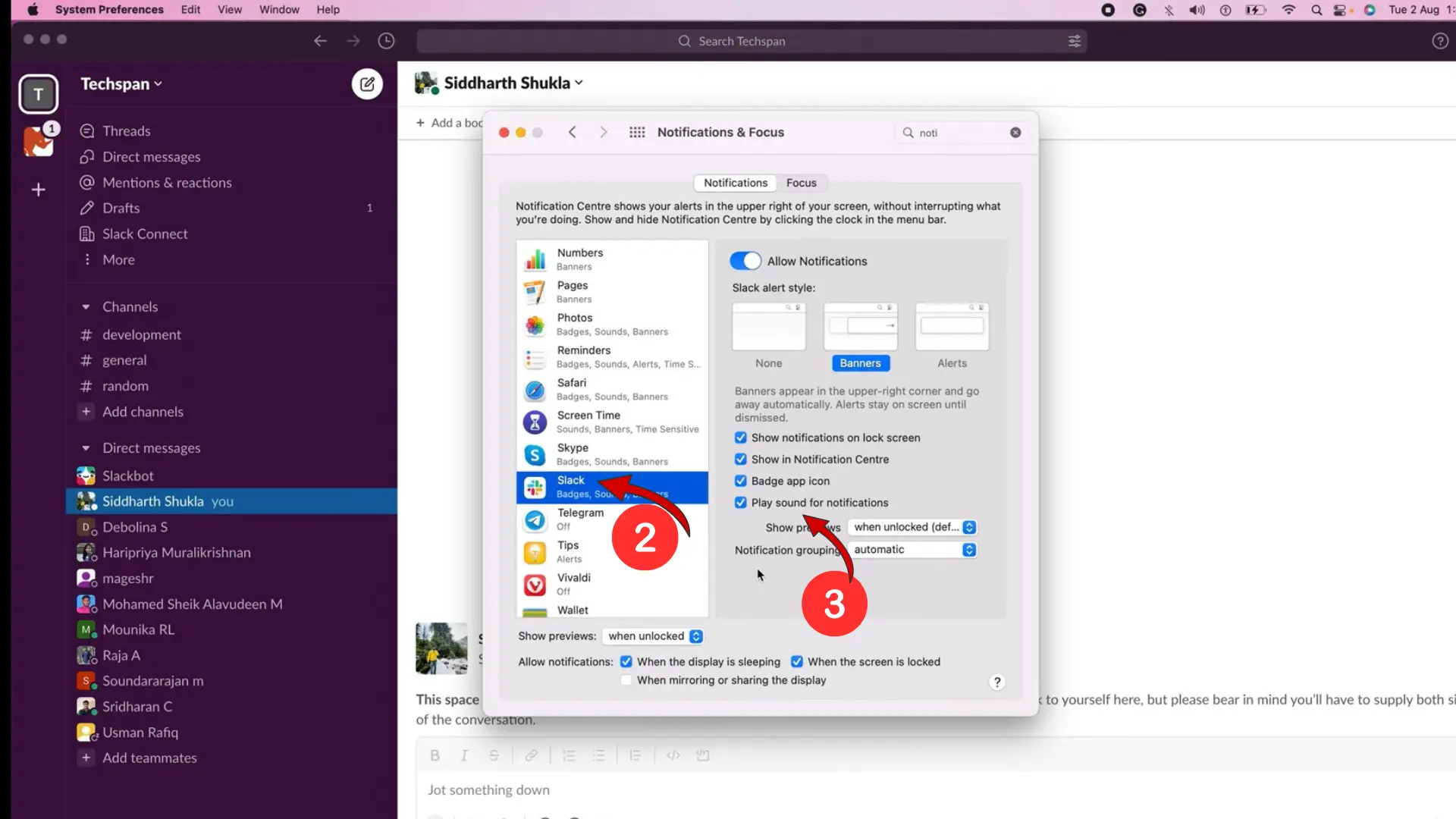Switch to the Focus tab
This screenshot has height=819, width=1456.
pyautogui.click(x=801, y=183)
